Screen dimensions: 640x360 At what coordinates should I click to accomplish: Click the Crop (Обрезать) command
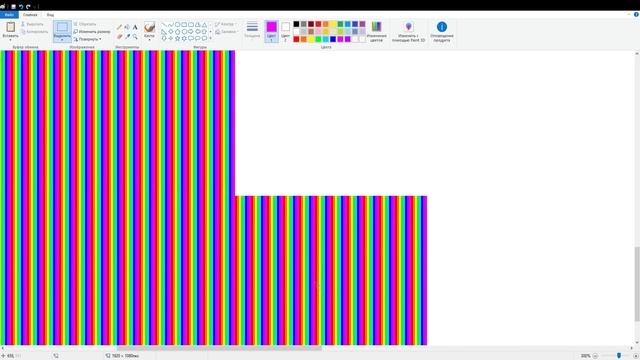point(85,24)
